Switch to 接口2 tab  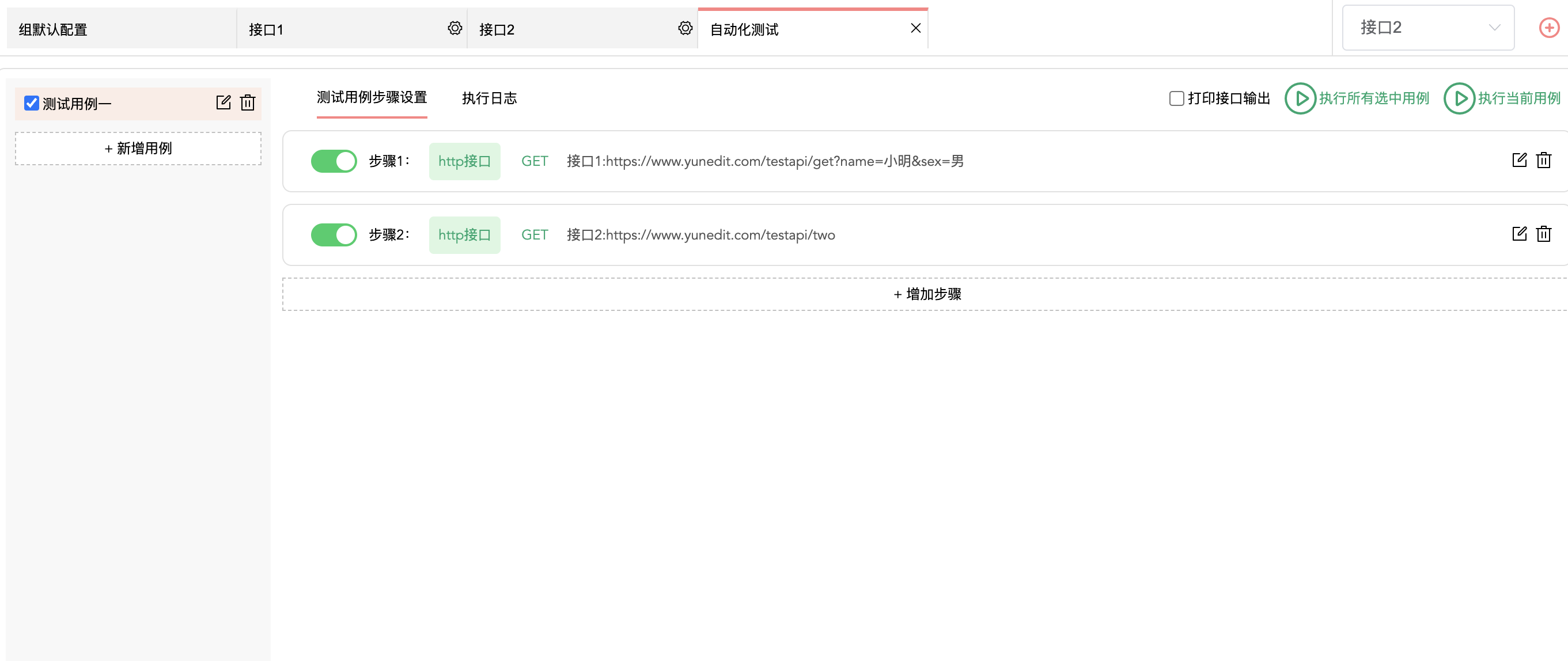coord(582,29)
